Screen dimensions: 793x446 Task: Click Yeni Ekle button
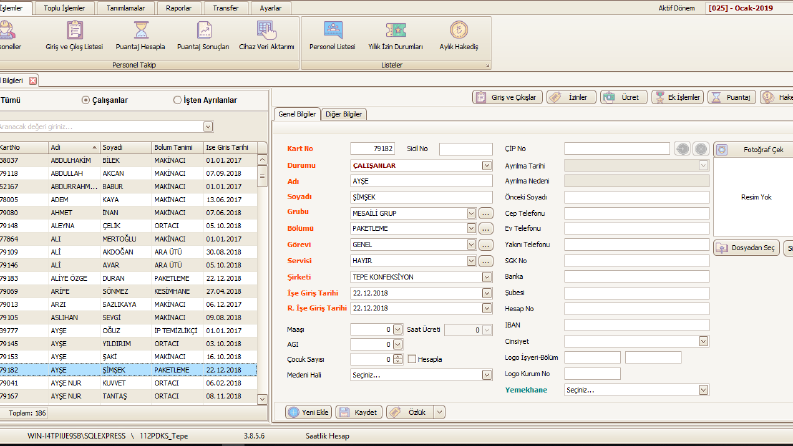pos(308,412)
